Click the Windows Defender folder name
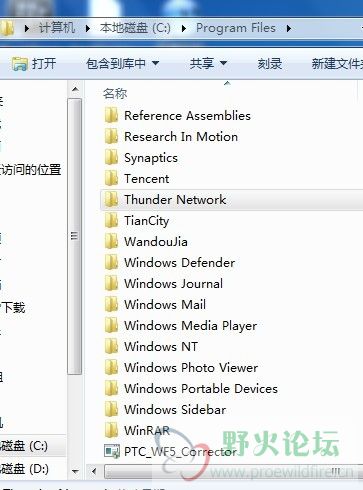Screen dimensions: 363x490 [180, 263]
